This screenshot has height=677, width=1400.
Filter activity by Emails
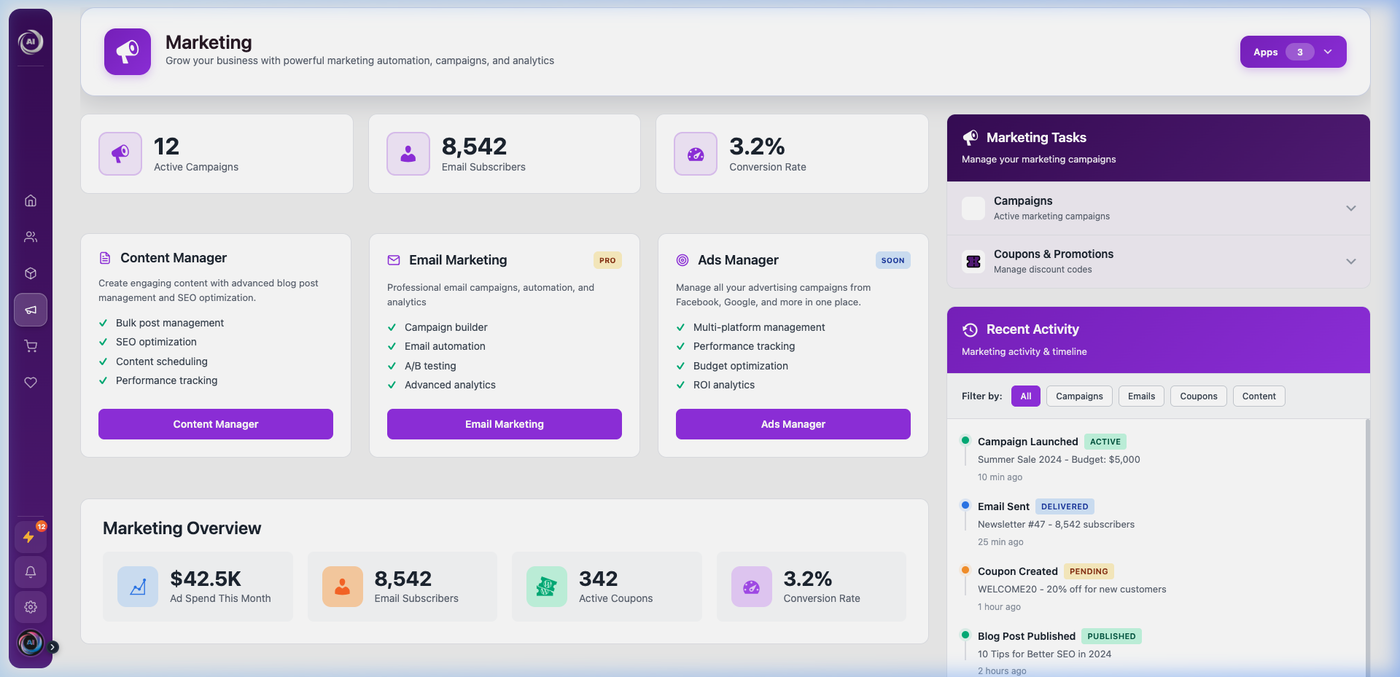pyautogui.click(x=1141, y=396)
